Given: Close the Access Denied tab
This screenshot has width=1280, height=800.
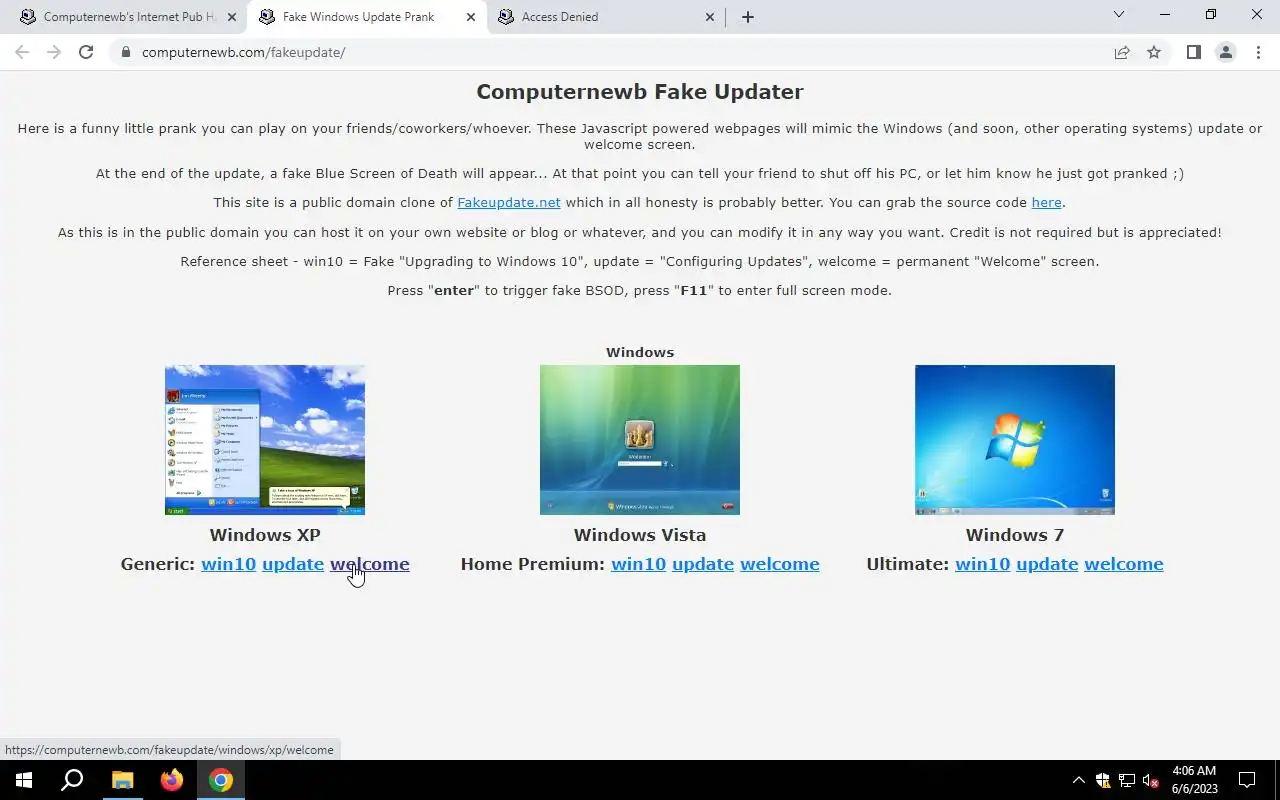Looking at the screenshot, I should pos(710,17).
